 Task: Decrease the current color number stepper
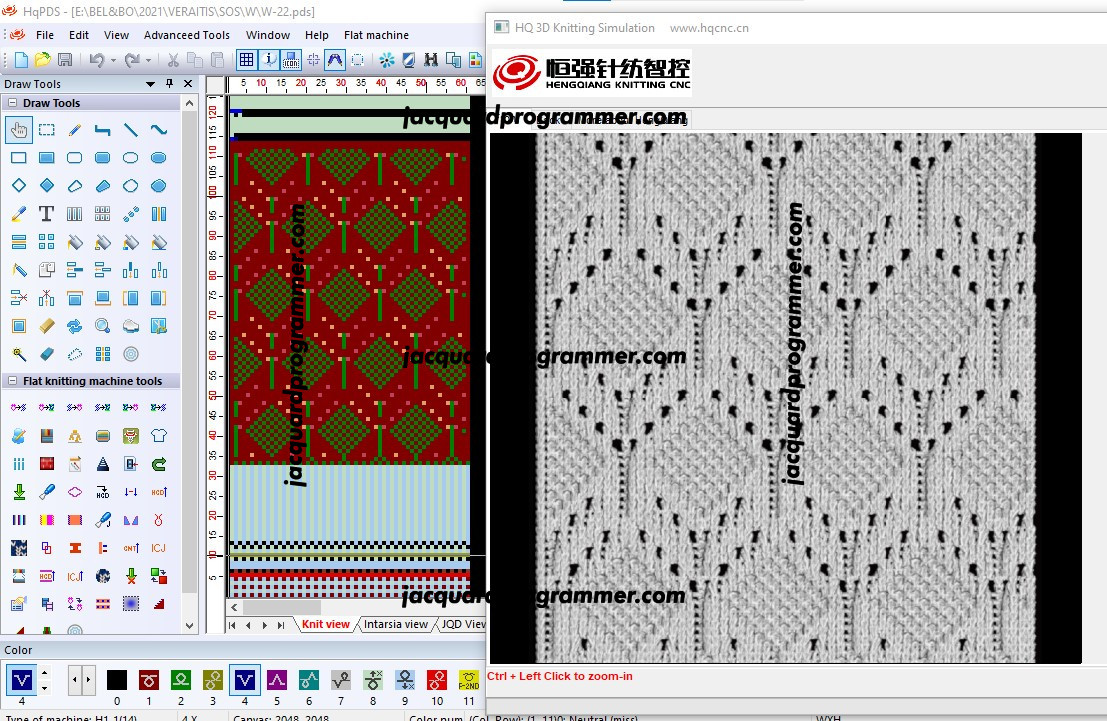(x=44, y=687)
